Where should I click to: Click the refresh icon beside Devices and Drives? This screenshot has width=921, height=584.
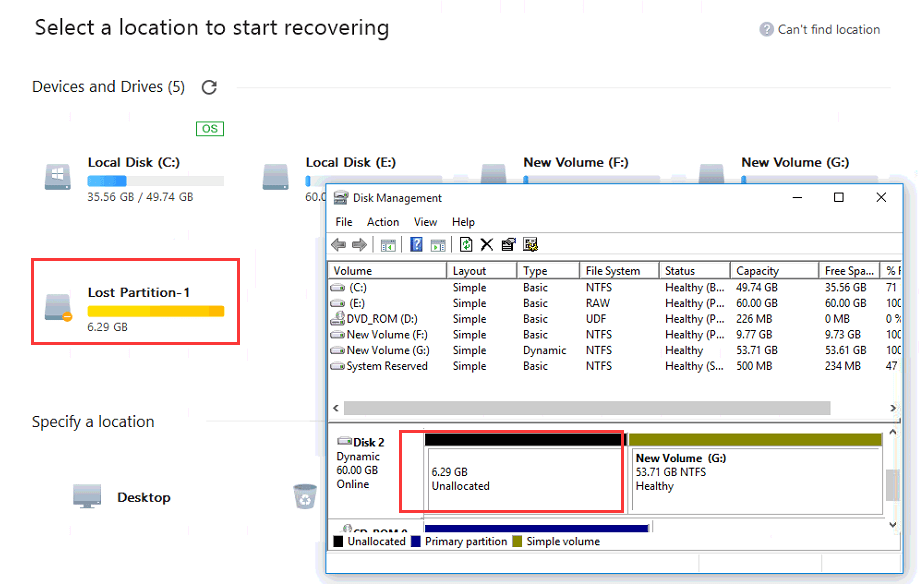coord(209,87)
